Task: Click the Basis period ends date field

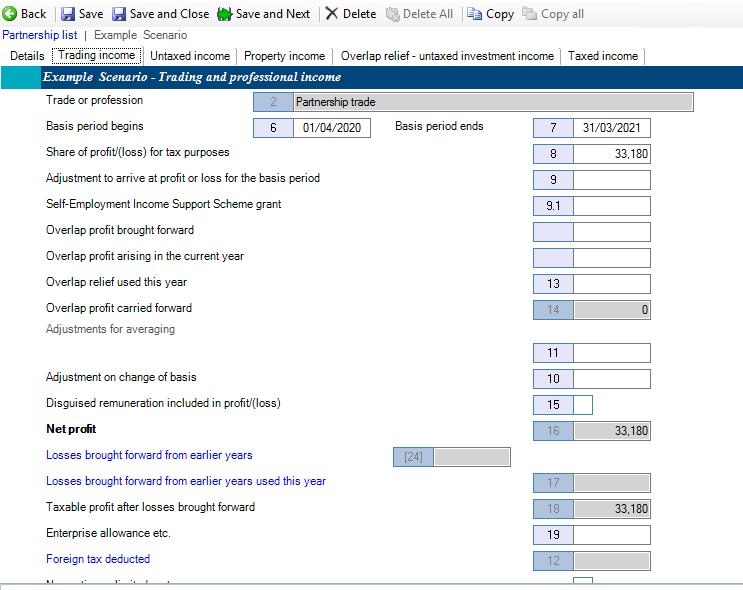Action: pos(612,128)
